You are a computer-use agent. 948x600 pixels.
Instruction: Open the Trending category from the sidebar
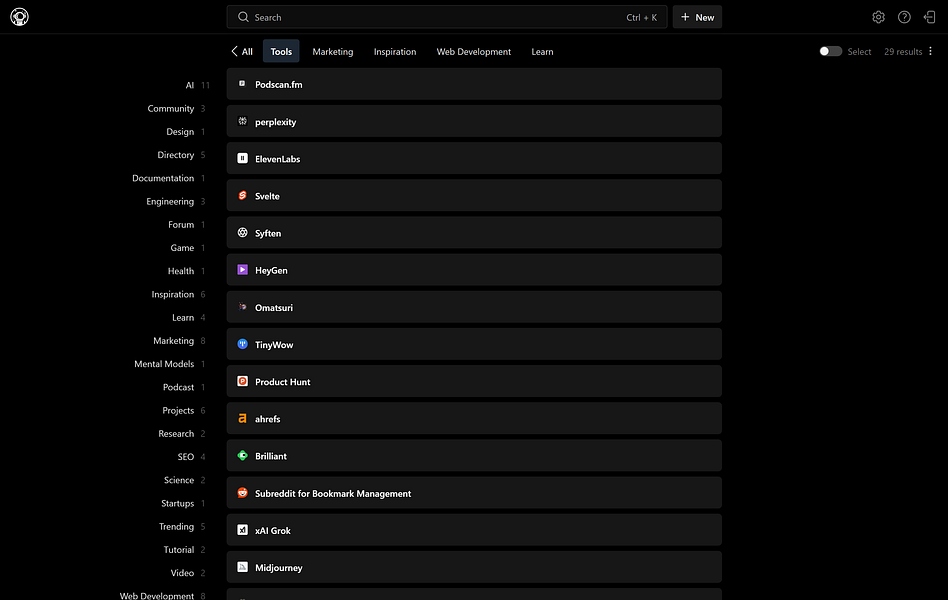click(x=175, y=526)
